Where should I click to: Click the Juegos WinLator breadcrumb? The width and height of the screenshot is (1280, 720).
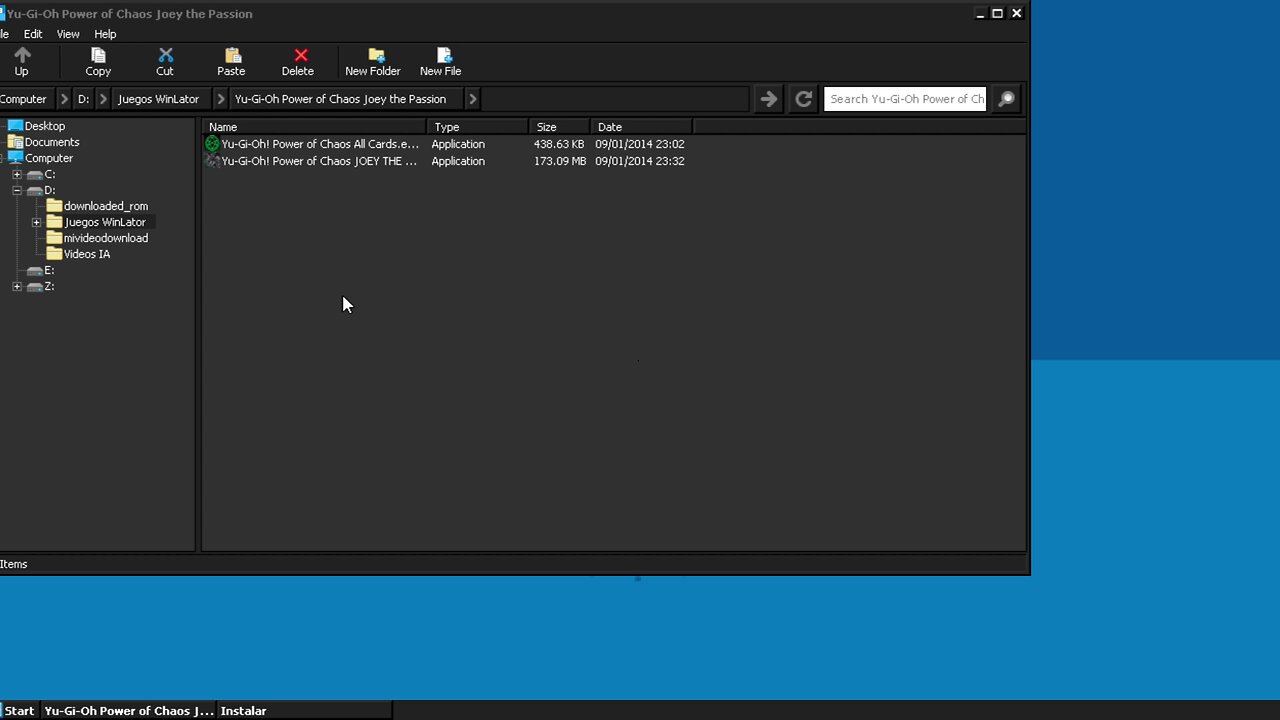(x=158, y=99)
